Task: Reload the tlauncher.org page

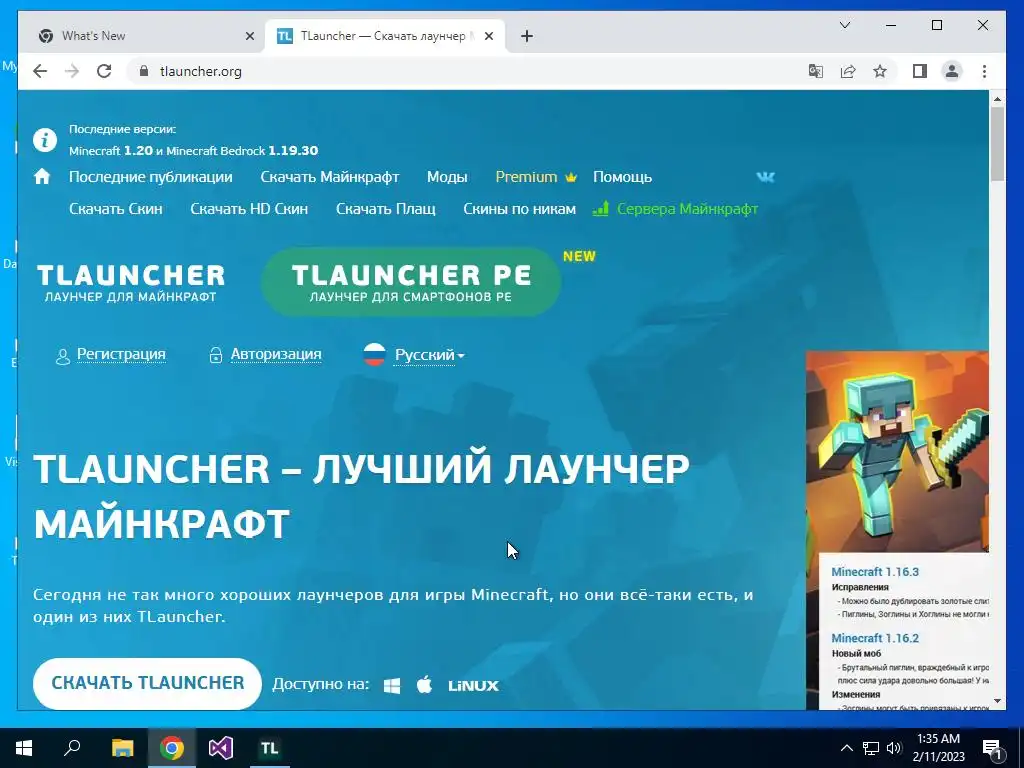Action: click(x=104, y=71)
